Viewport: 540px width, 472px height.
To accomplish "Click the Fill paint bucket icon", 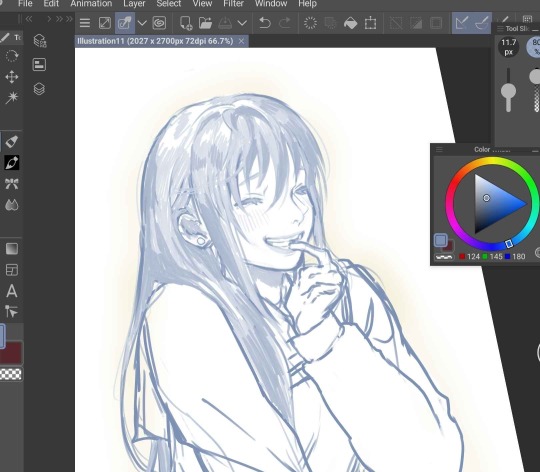I will tap(350, 23).
